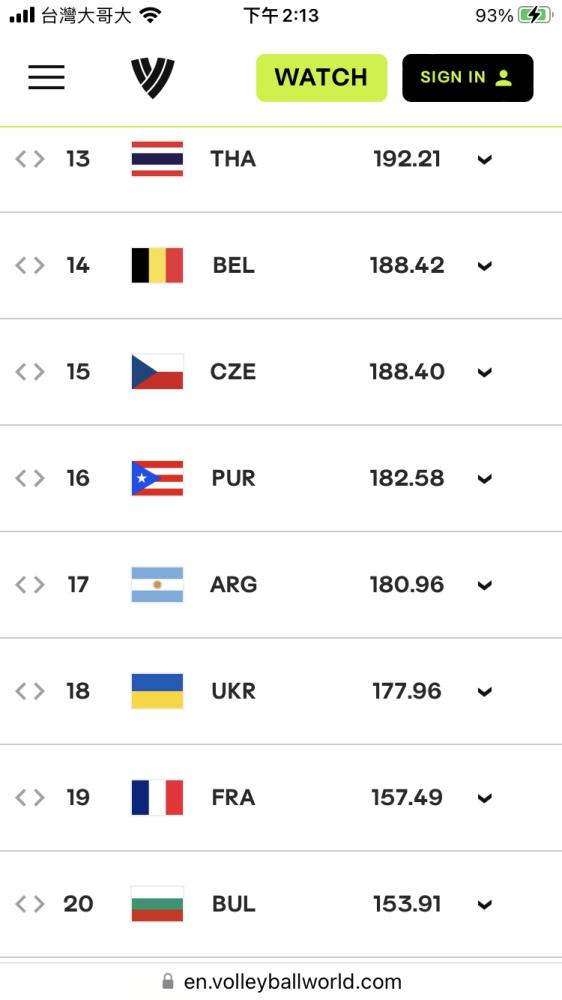Click the WATCH button
Screen dimensions: 562x1000
click(322, 78)
